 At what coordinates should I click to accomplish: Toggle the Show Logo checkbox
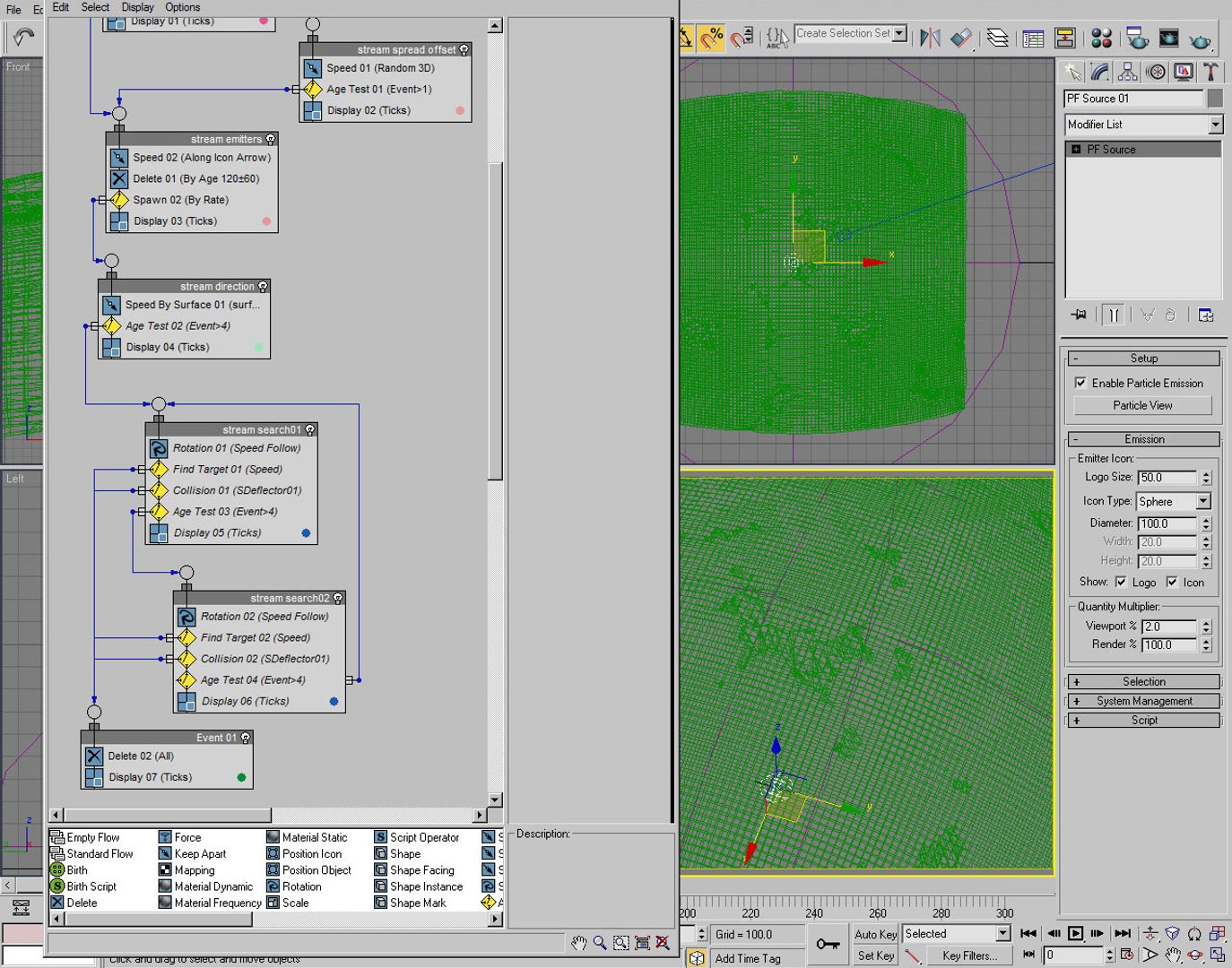1121,582
